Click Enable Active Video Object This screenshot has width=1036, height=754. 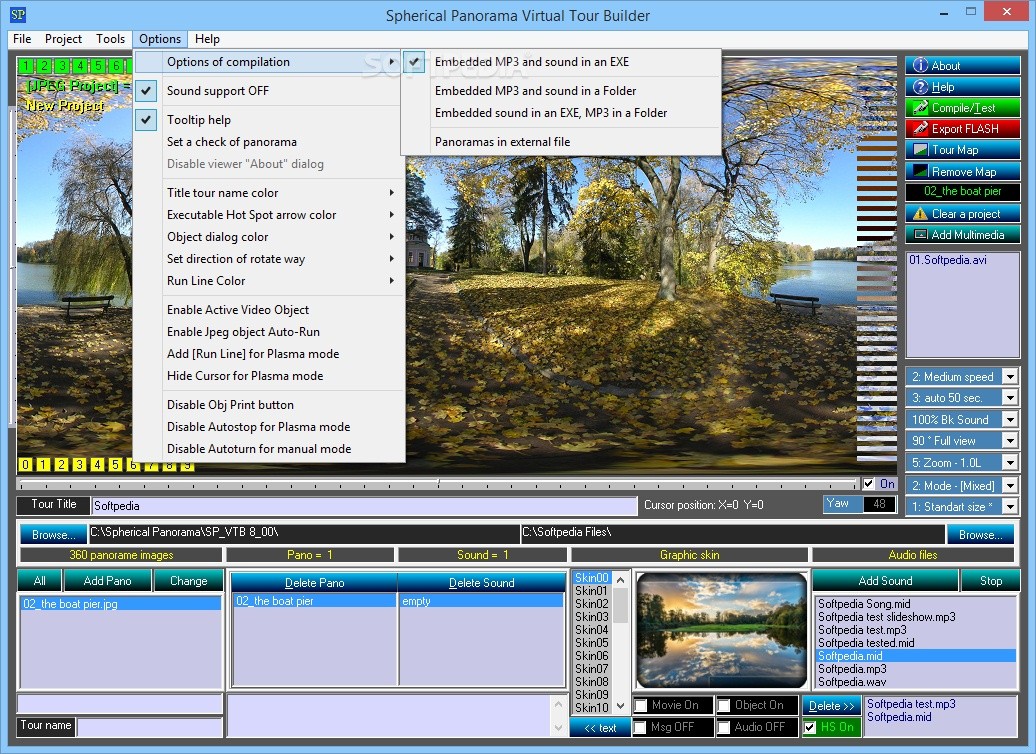tap(269, 309)
